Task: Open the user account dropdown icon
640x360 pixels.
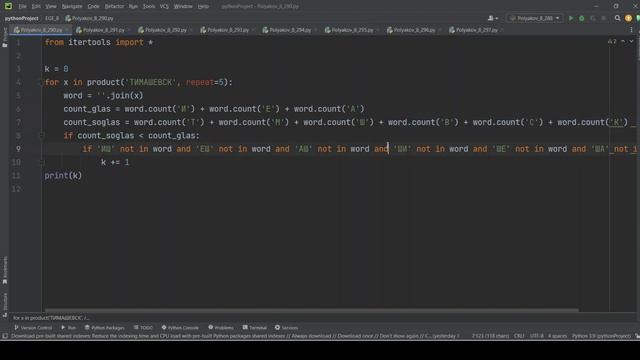Action: (x=493, y=18)
